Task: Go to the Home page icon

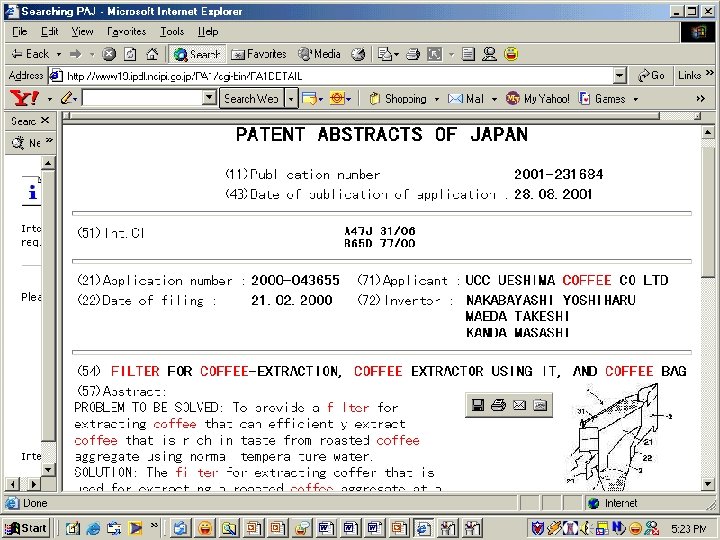Action: (x=152, y=54)
